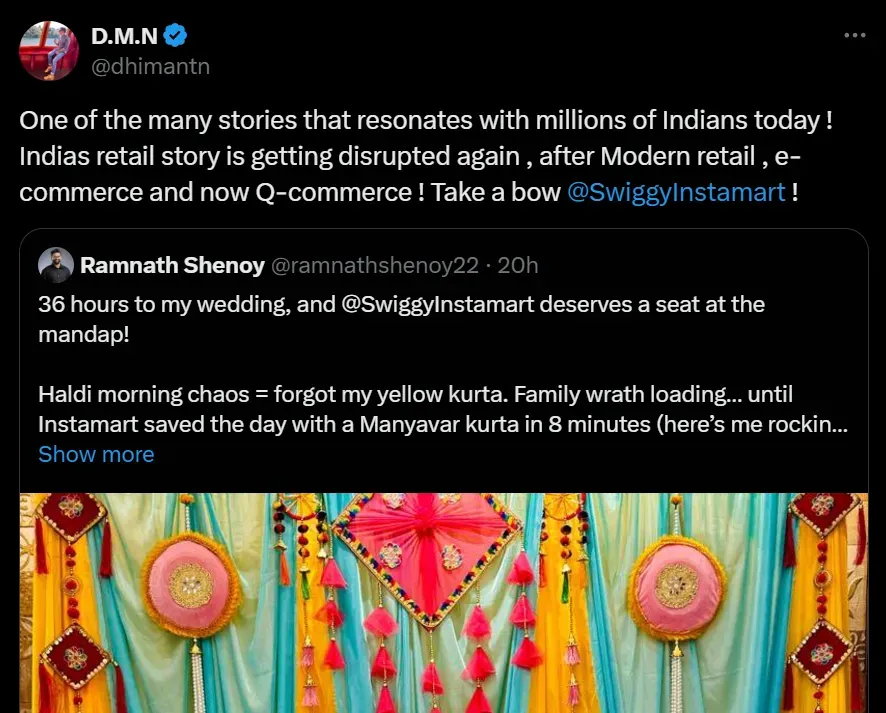
Task: Click the @ramnathshenoy22 handle
Action: tap(376, 265)
